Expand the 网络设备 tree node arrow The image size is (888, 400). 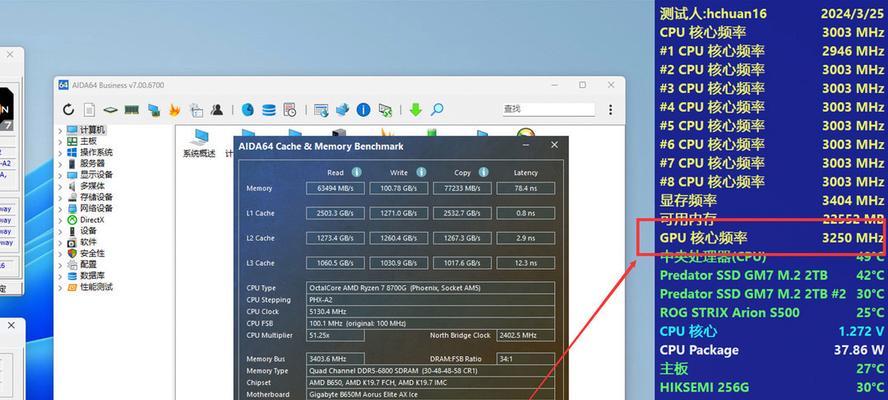click(61, 208)
